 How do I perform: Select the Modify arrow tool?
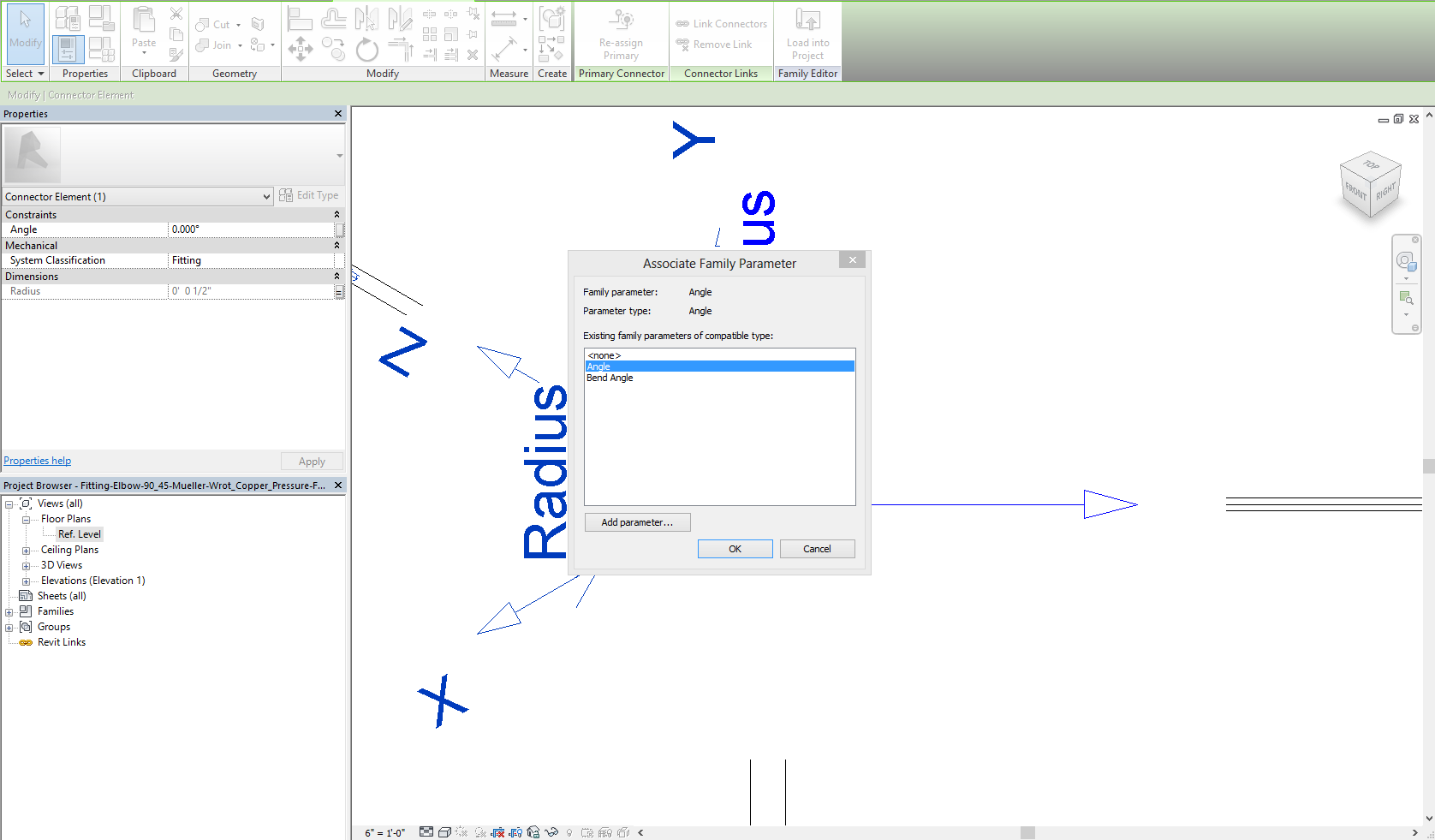[x=25, y=33]
